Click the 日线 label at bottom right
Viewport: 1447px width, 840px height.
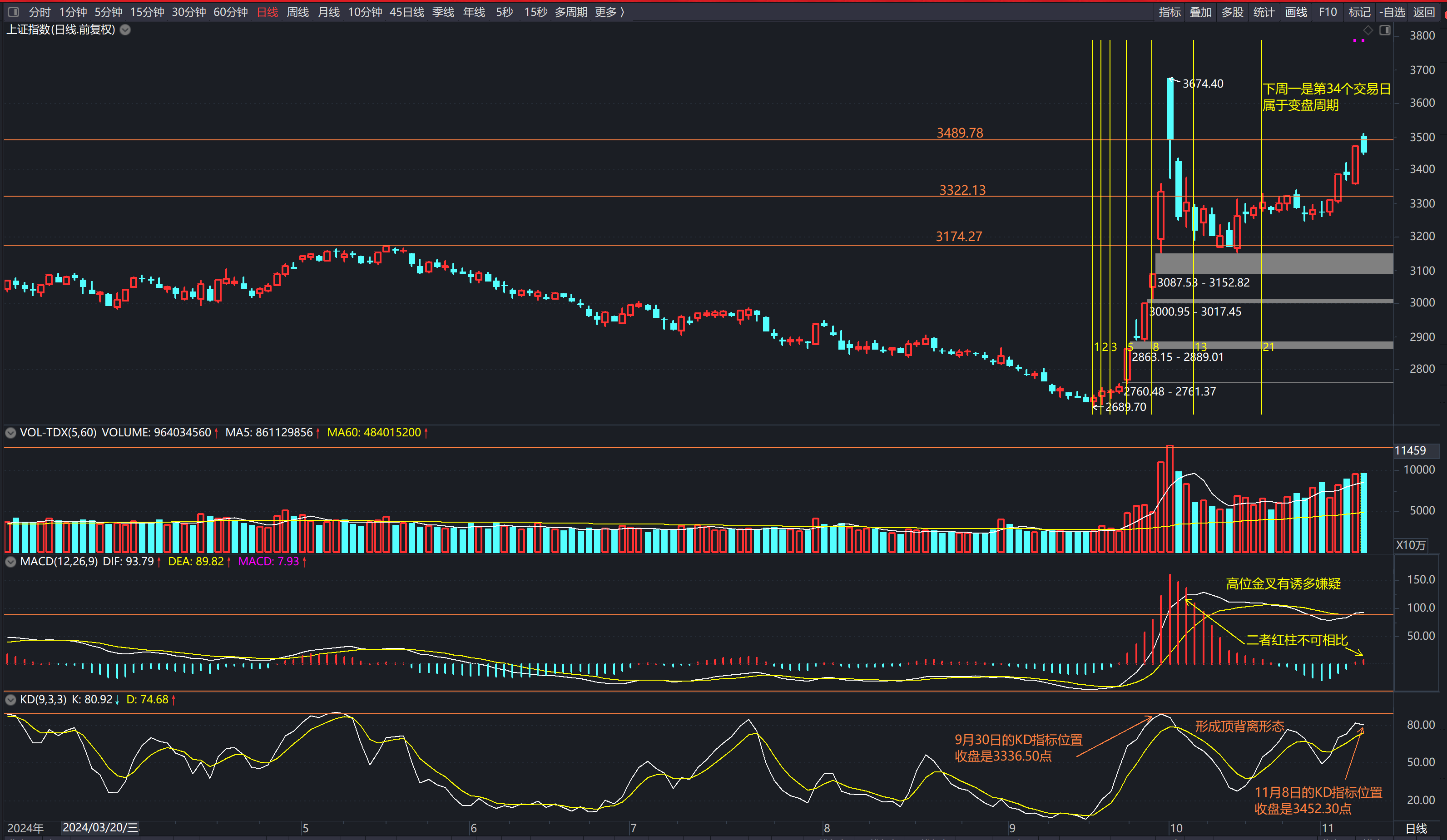point(1416,828)
